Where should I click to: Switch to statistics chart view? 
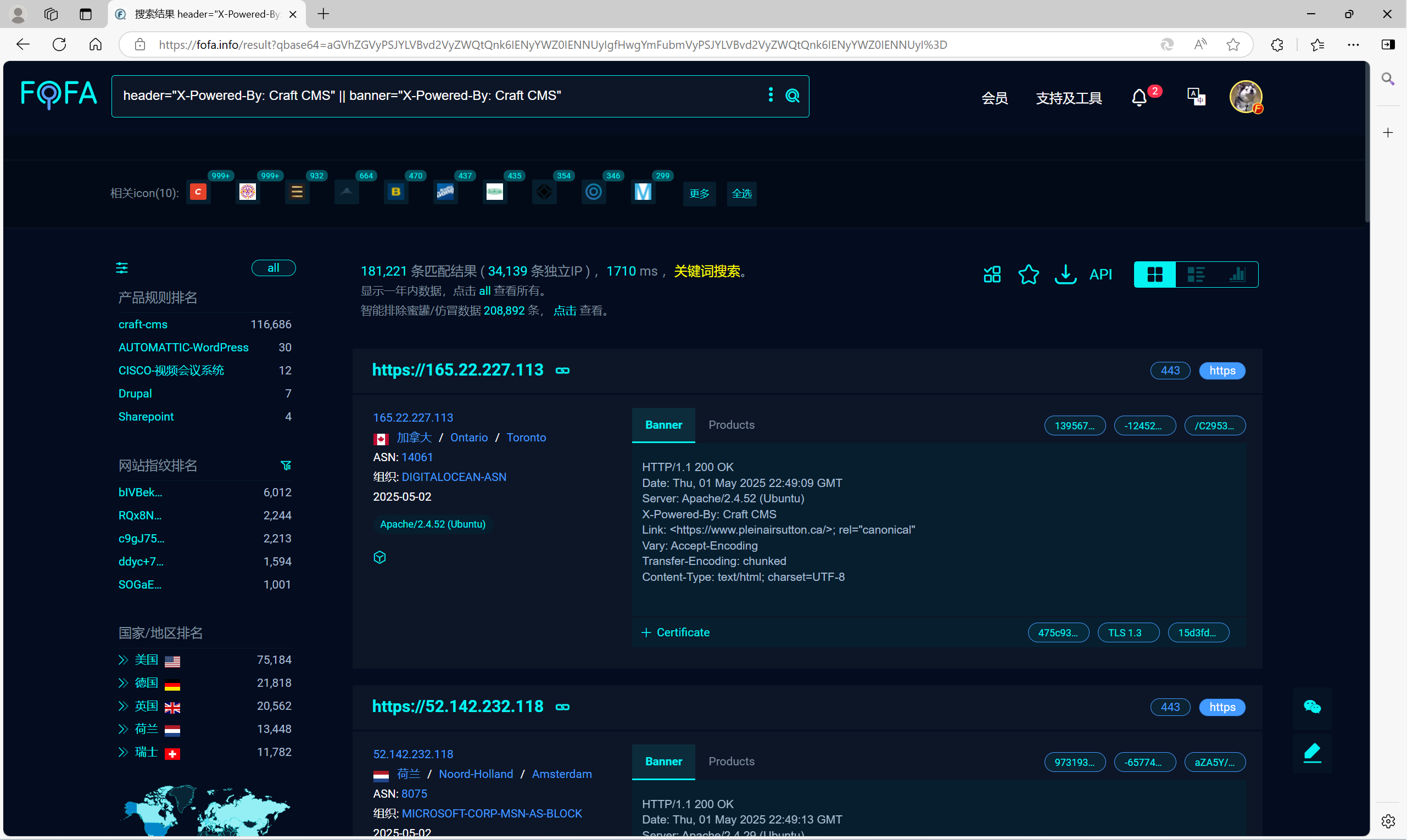coord(1237,275)
